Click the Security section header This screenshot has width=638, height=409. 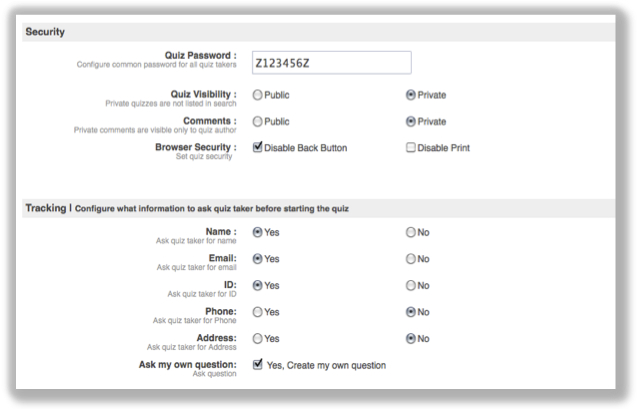[45, 32]
